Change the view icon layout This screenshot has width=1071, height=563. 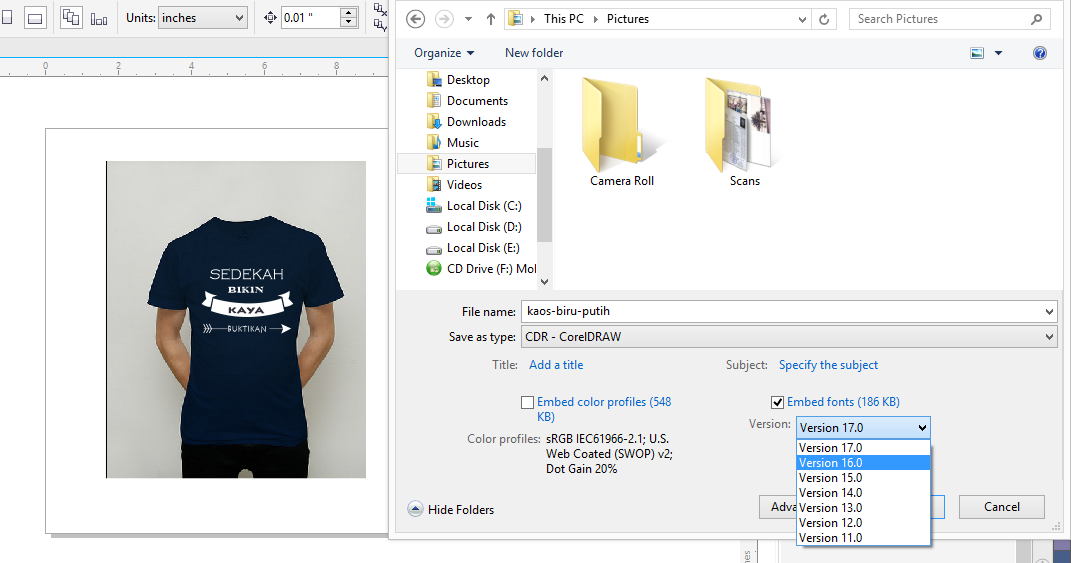coord(977,53)
